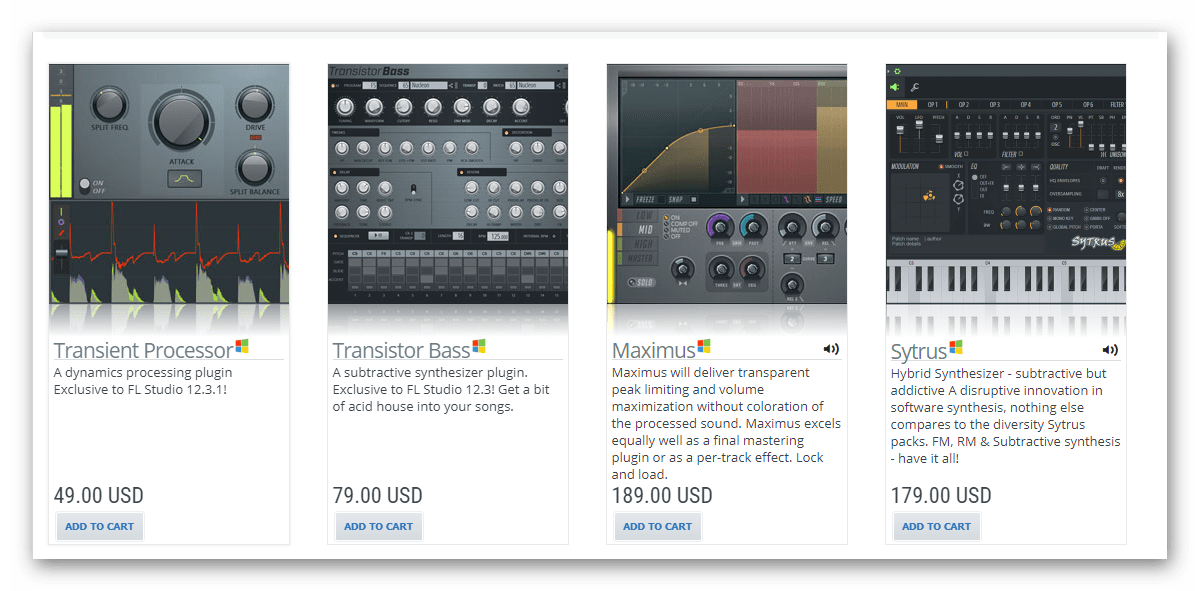
Task: Click the 'Maximus will deliver transparent' description
Action: tap(726, 424)
